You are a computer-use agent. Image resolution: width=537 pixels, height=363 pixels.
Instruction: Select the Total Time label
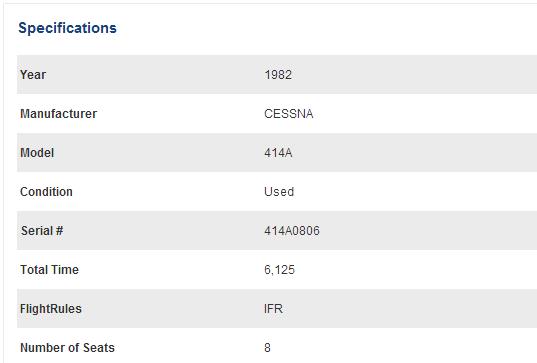[x=49, y=270]
